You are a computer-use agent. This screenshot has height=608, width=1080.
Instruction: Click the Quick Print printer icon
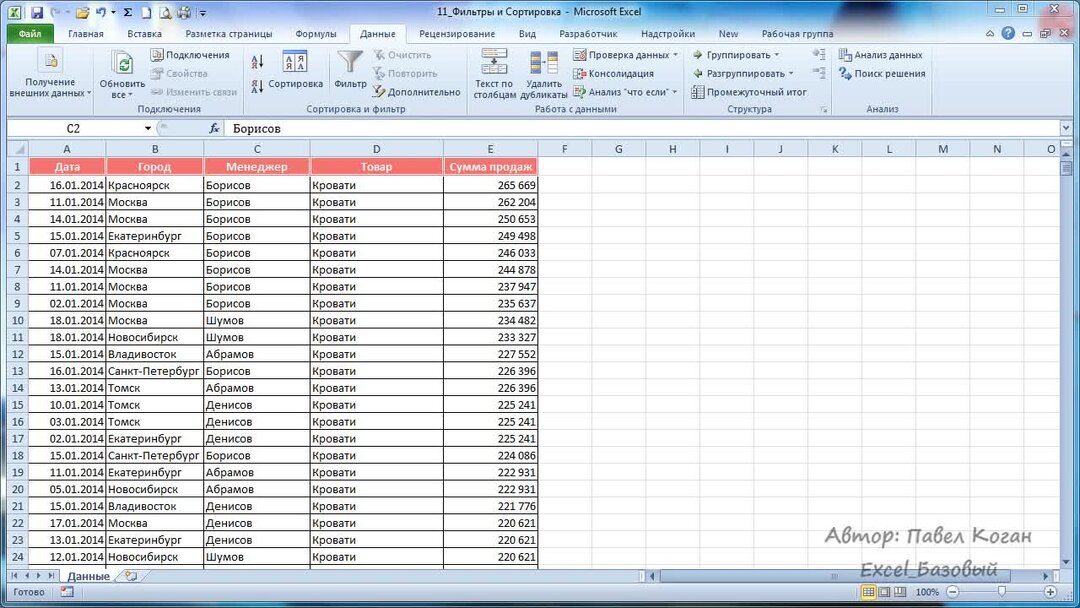184,12
